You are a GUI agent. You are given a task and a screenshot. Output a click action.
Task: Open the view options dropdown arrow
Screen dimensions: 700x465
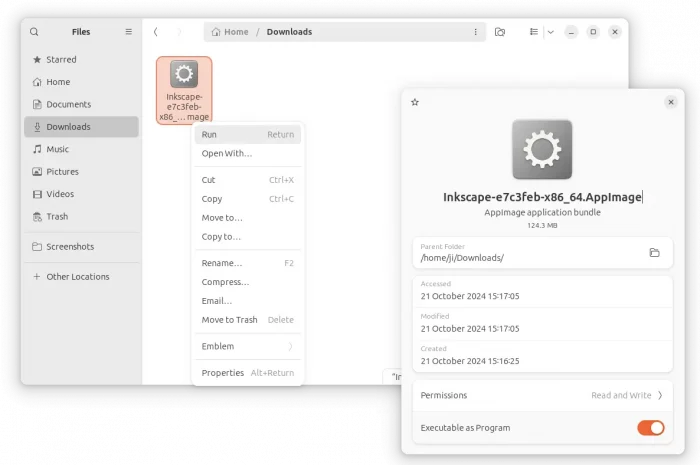click(x=550, y=32)
